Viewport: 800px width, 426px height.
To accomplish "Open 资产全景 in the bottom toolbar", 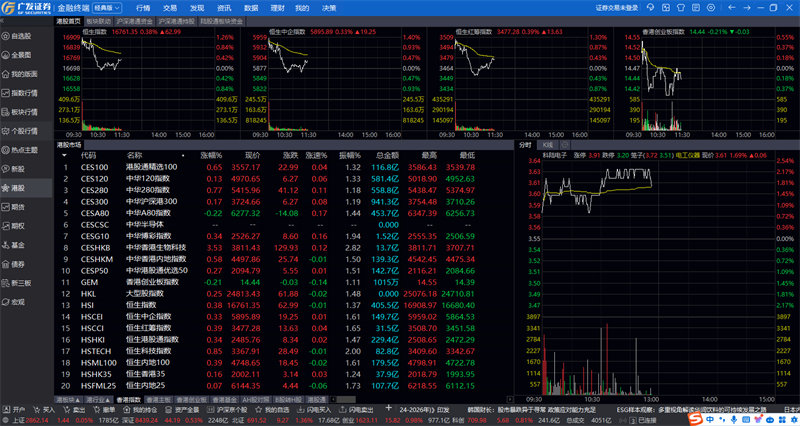I will [x=182, y=410].
